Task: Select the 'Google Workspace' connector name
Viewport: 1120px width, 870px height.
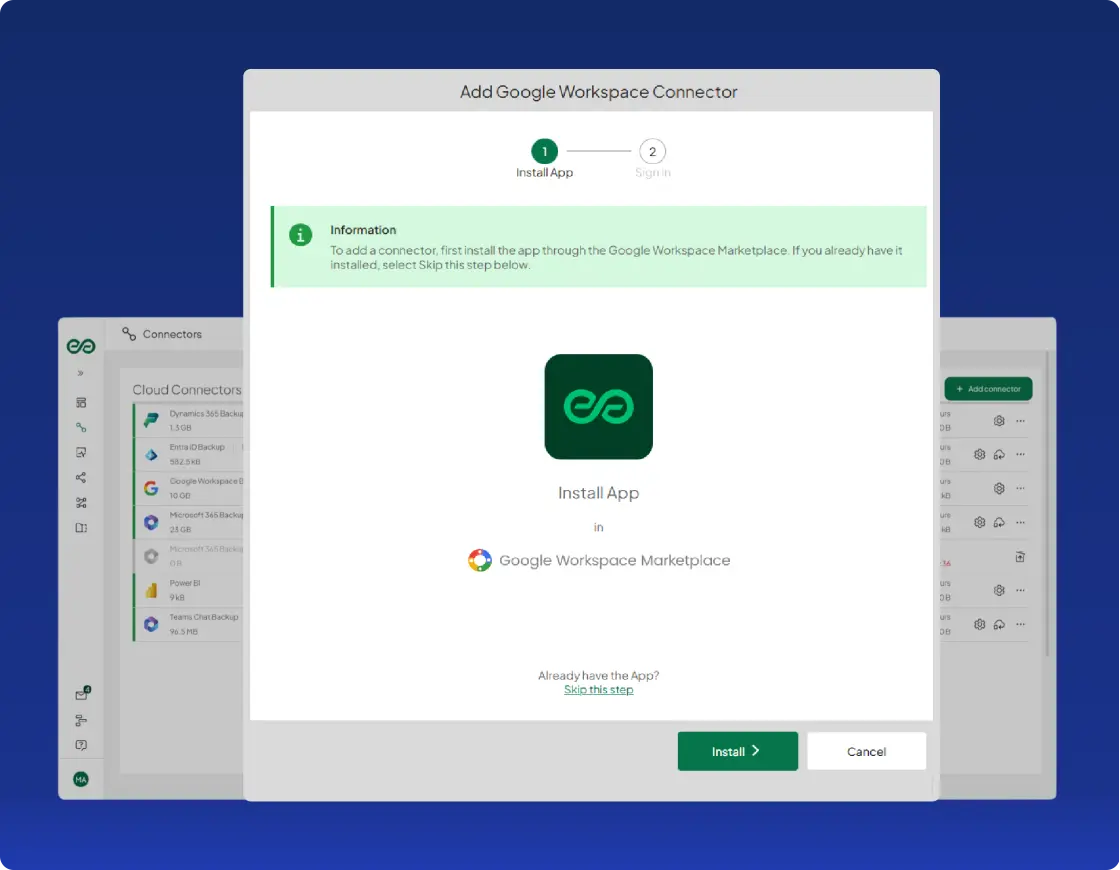Action: pos(206,481)
